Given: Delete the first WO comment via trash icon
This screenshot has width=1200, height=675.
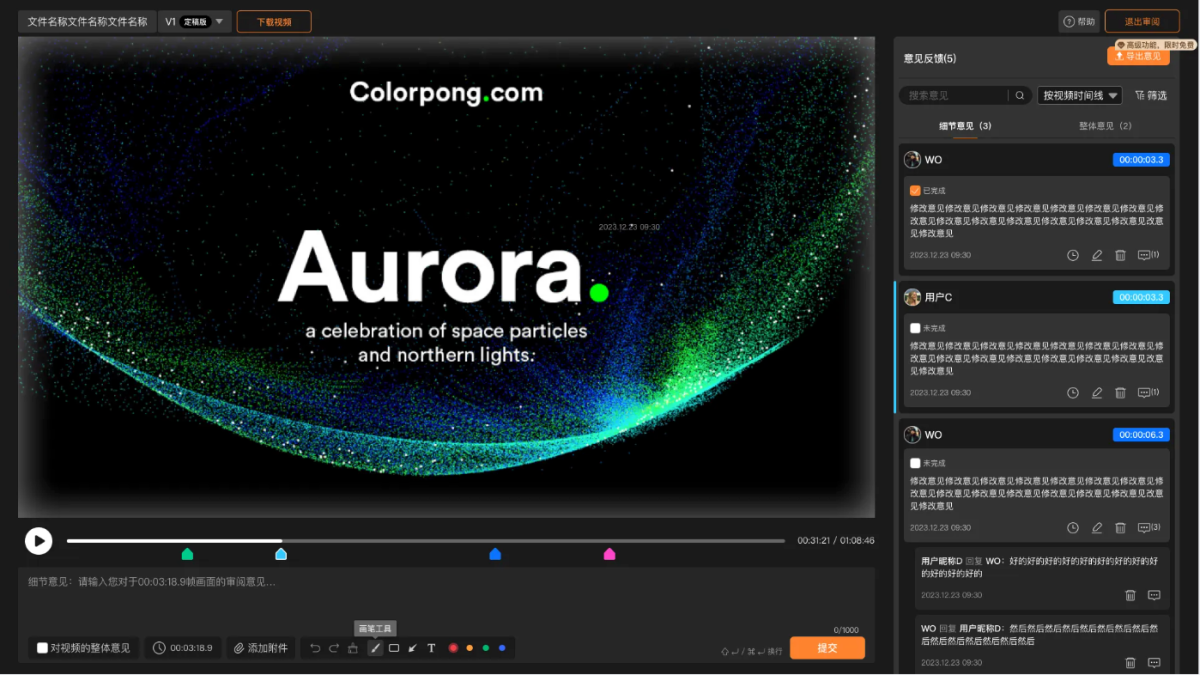Looking at the screenshot, I should pos(1120,255).
